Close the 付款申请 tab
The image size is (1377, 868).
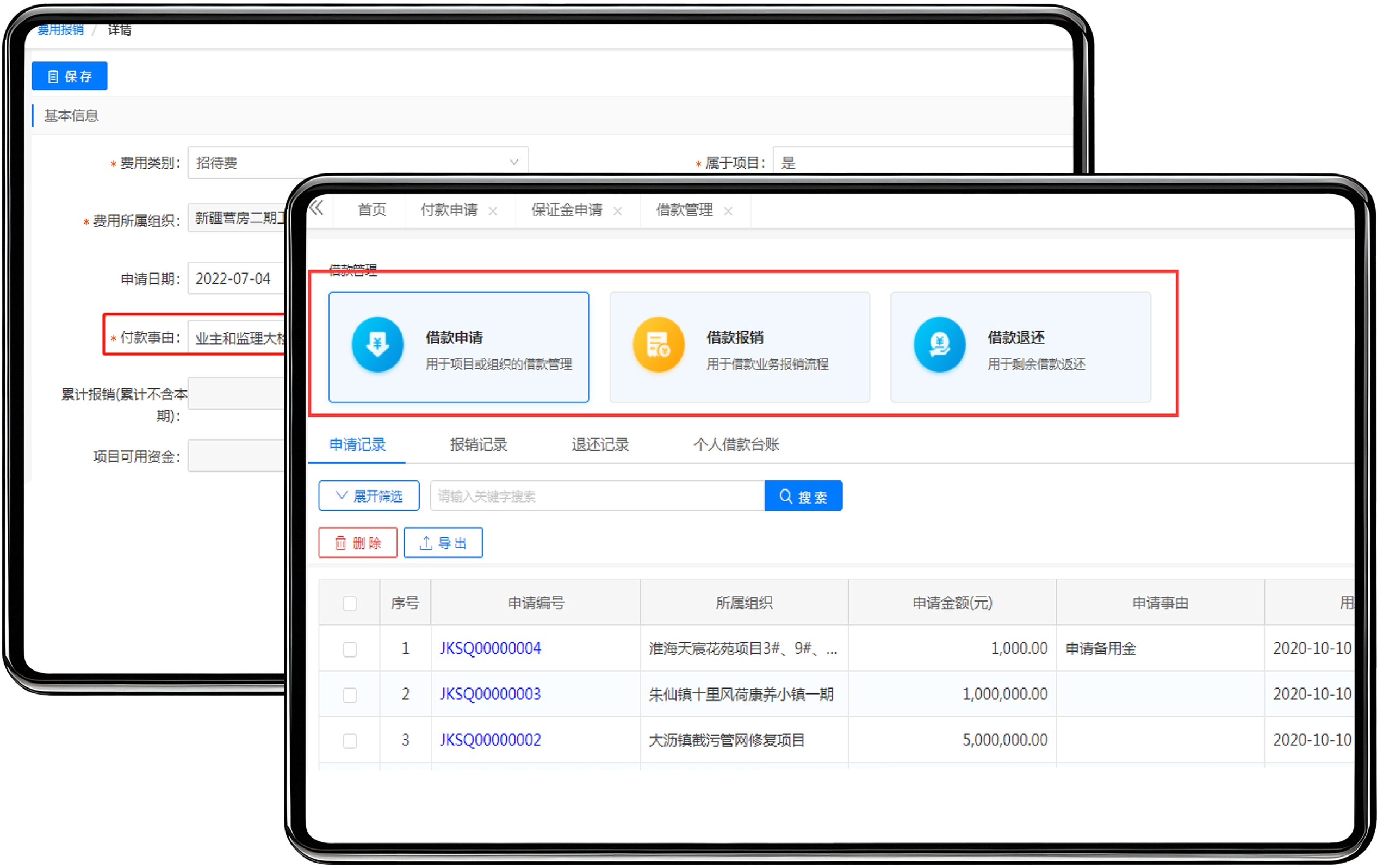click(x=493, y=212)
